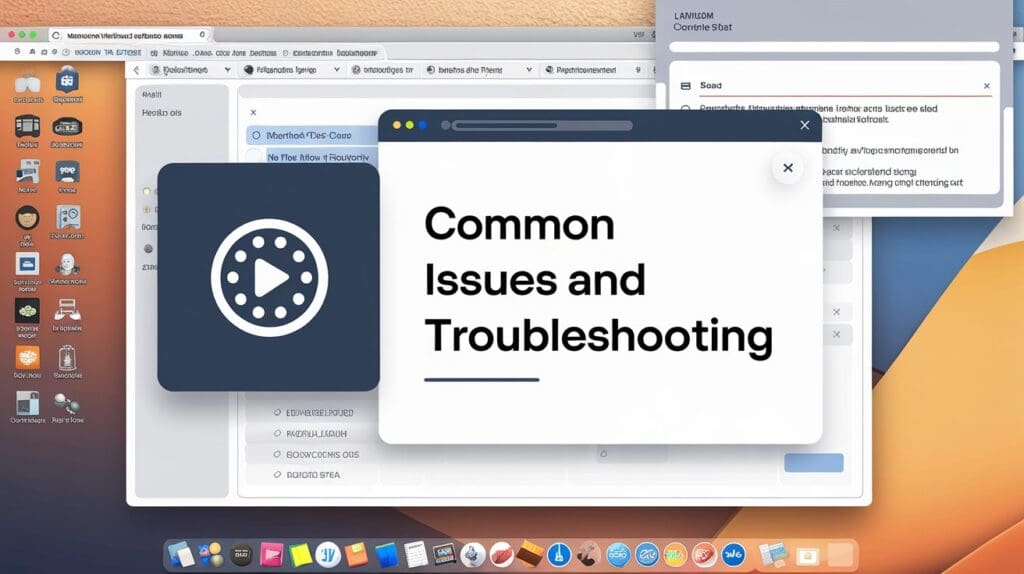
Task: Click the progress bar in the overlay title bar
Action: [x=542, y=125]
